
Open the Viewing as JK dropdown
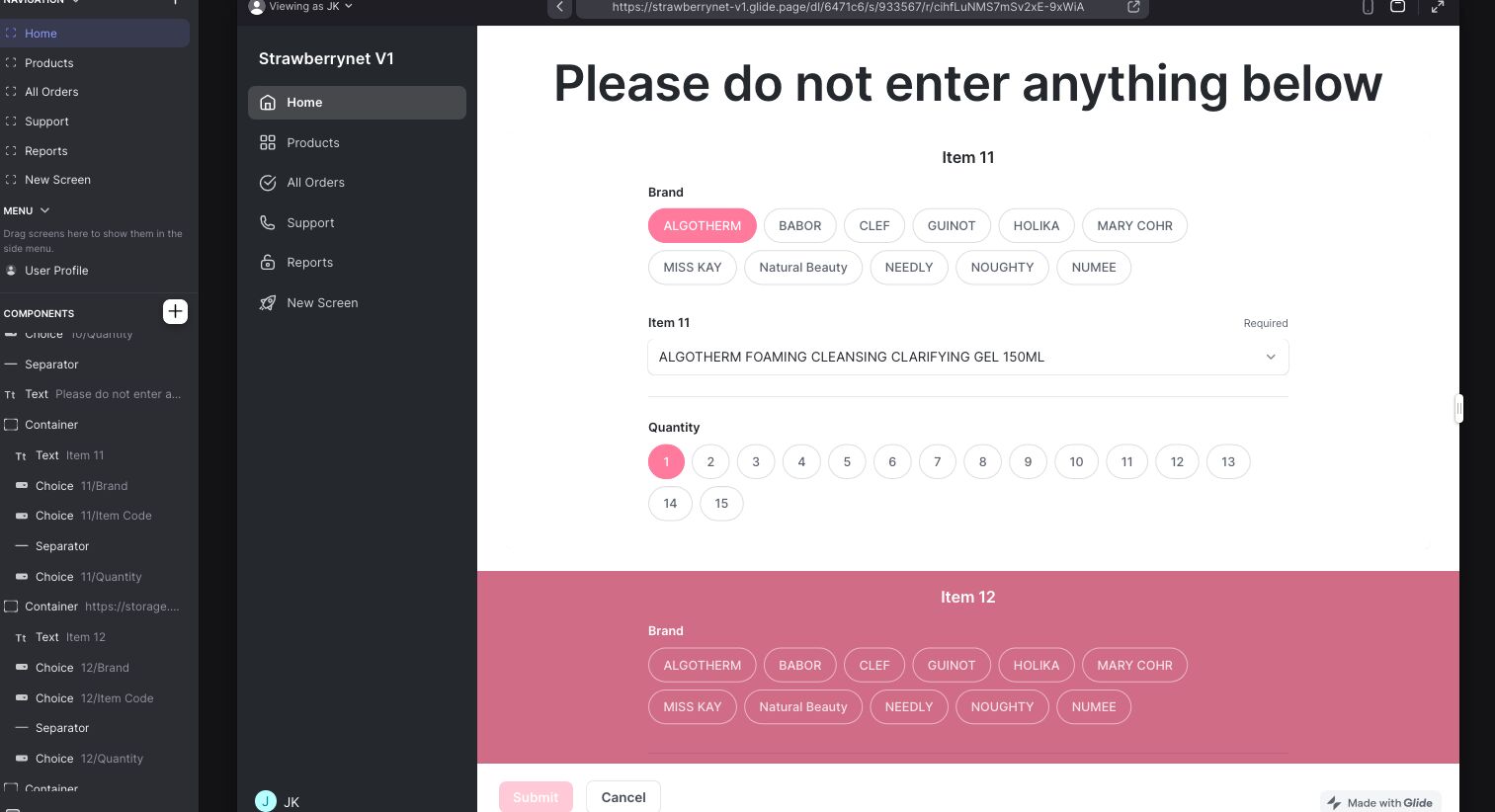click(301, 7)
